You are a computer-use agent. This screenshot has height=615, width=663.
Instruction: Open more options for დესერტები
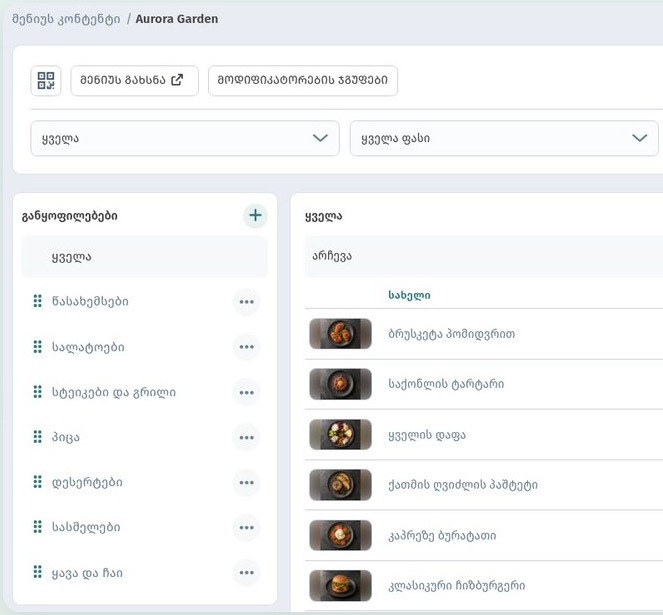point(247,483)
